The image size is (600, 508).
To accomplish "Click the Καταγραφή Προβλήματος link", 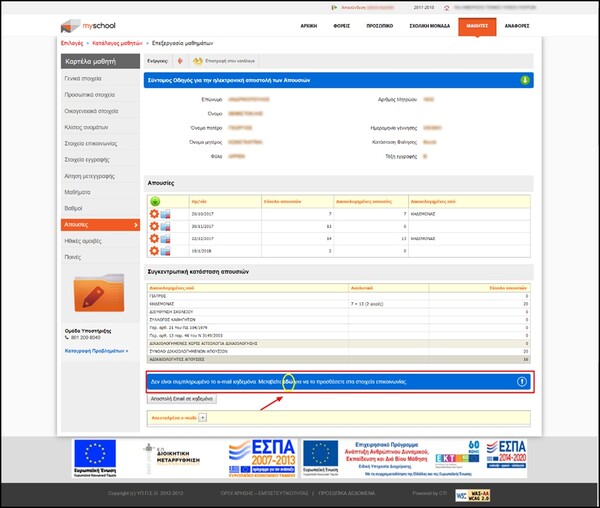I will (x=97, y=351).
